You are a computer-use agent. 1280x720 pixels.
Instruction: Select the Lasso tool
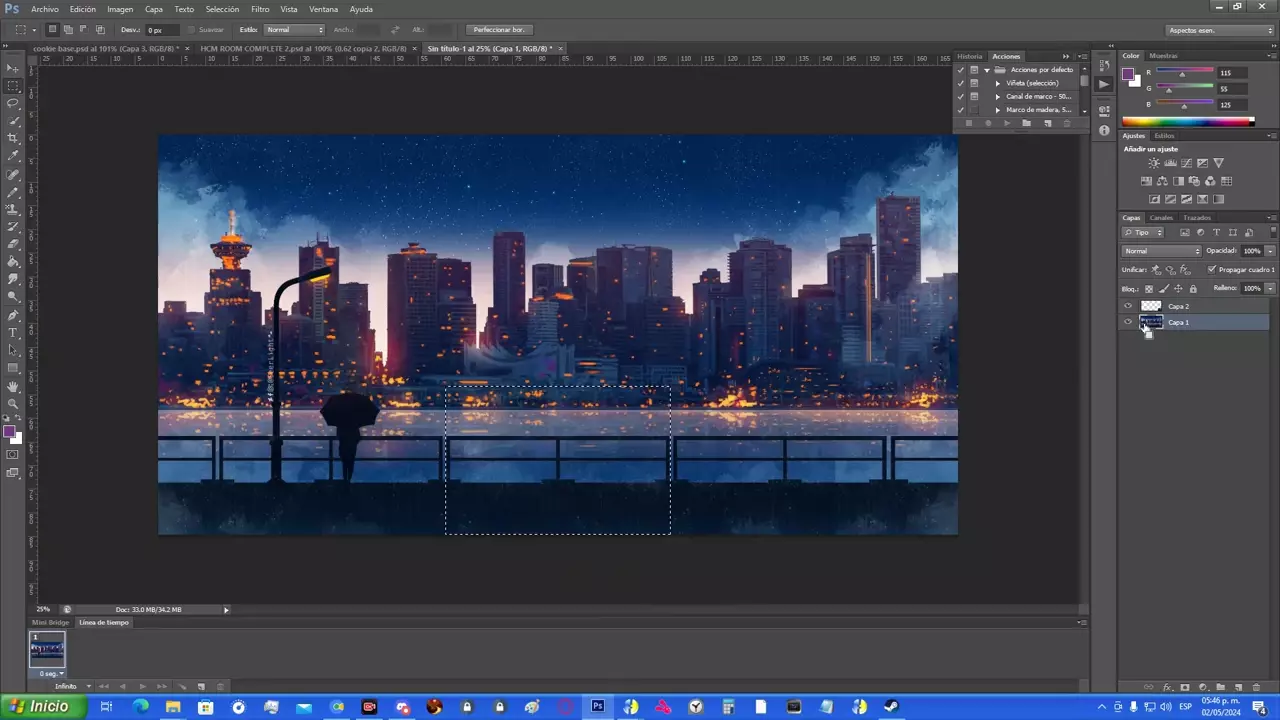pos(13,103)
